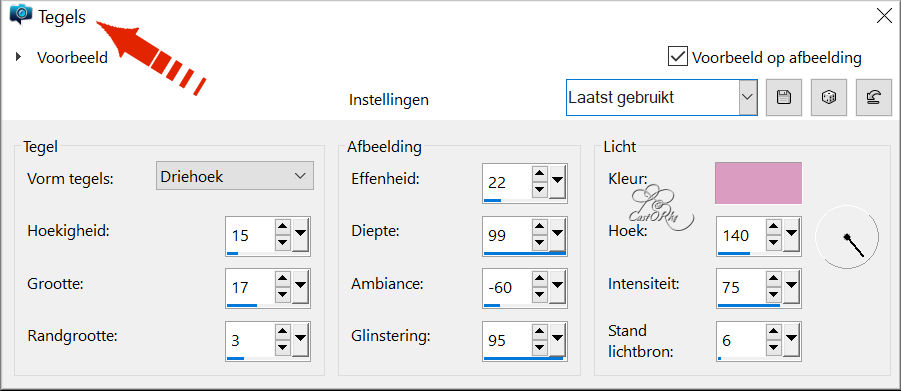Open the Diepte slider popup arrow
Image resolution: width=901 pixels, height=391 pixels.
coord(557,235)
